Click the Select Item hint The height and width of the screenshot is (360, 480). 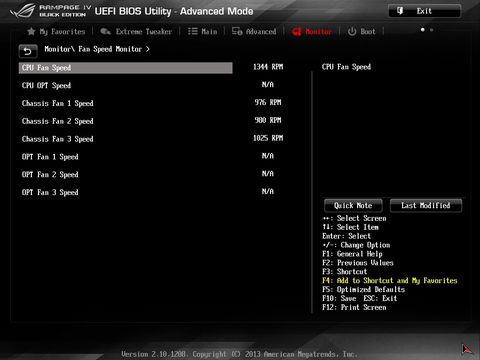(351, 227)
